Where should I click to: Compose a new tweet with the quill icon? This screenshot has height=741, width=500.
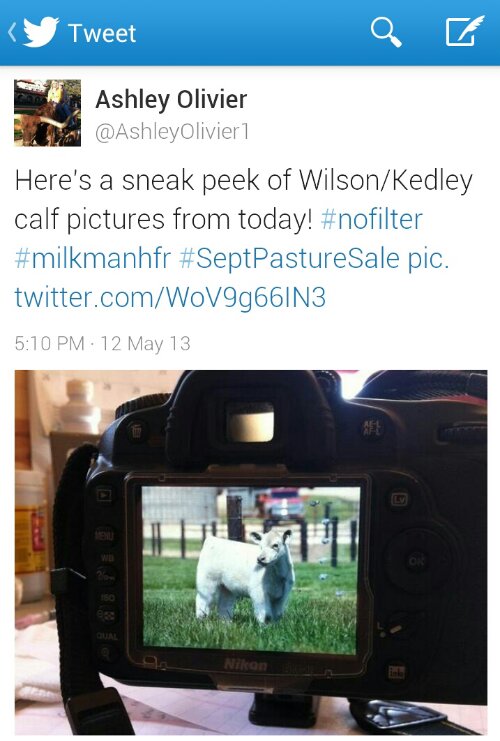(465, 31)
